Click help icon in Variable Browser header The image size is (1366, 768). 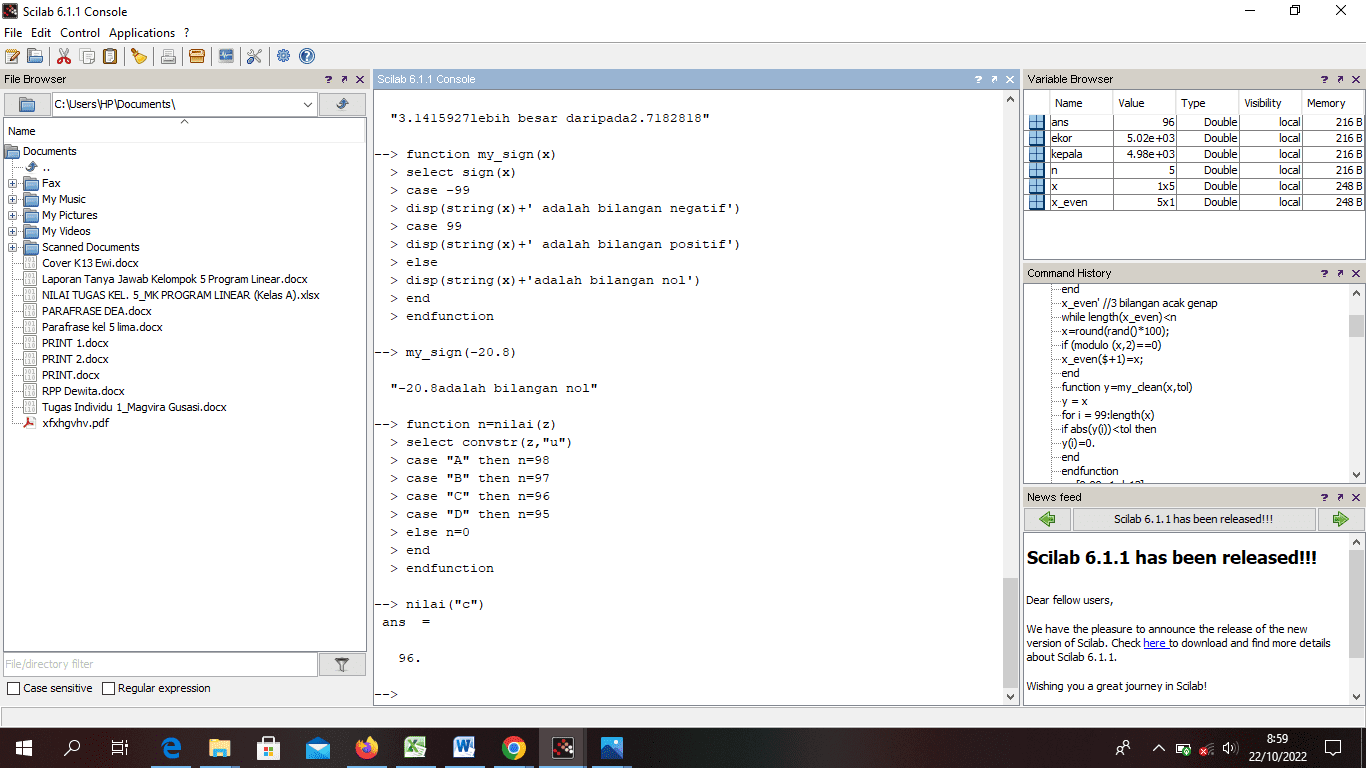pos(1324,79)
